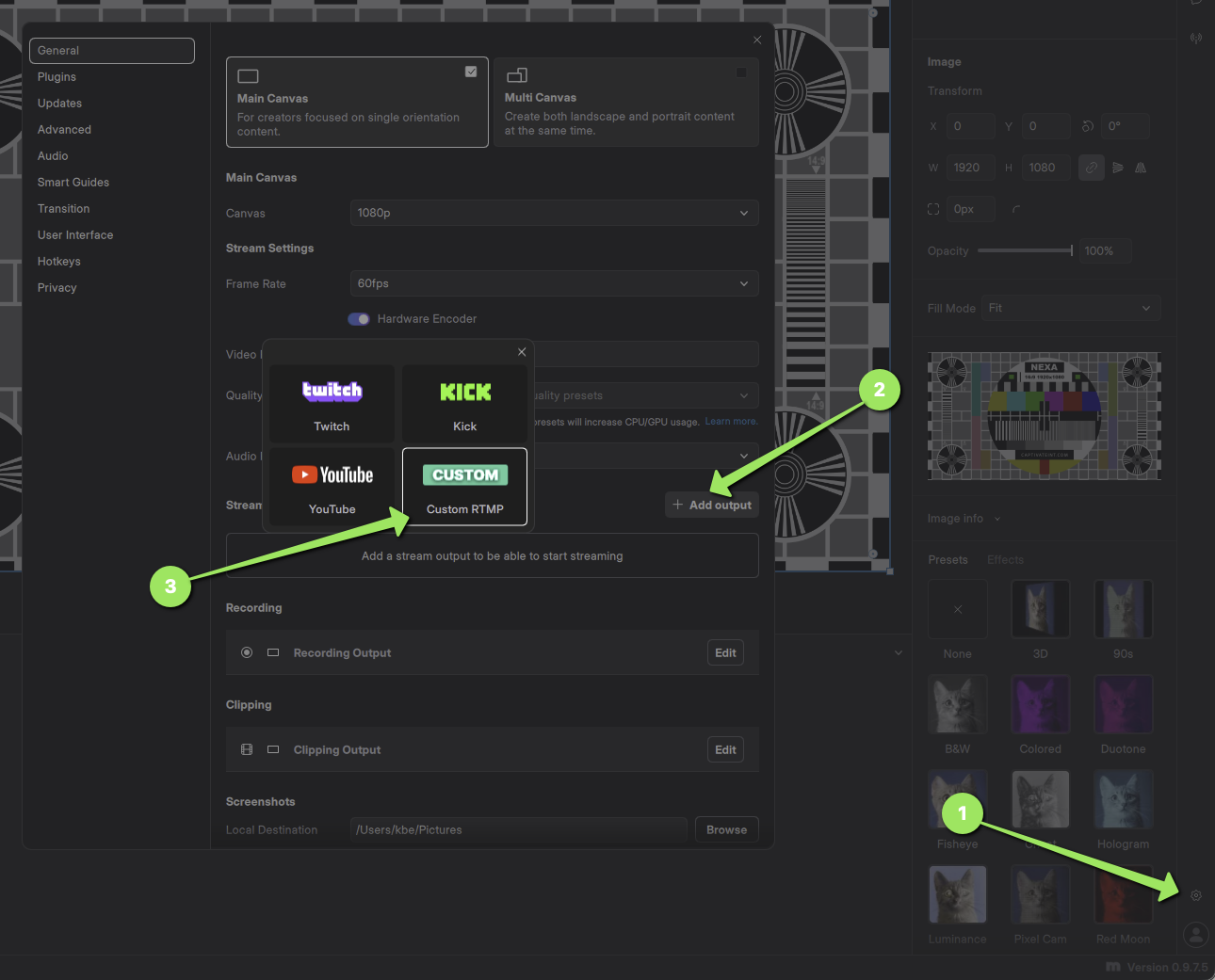Change the Frame Rate from 60fps
This screenshot has width=1215, height=980.
coord(554,283)
